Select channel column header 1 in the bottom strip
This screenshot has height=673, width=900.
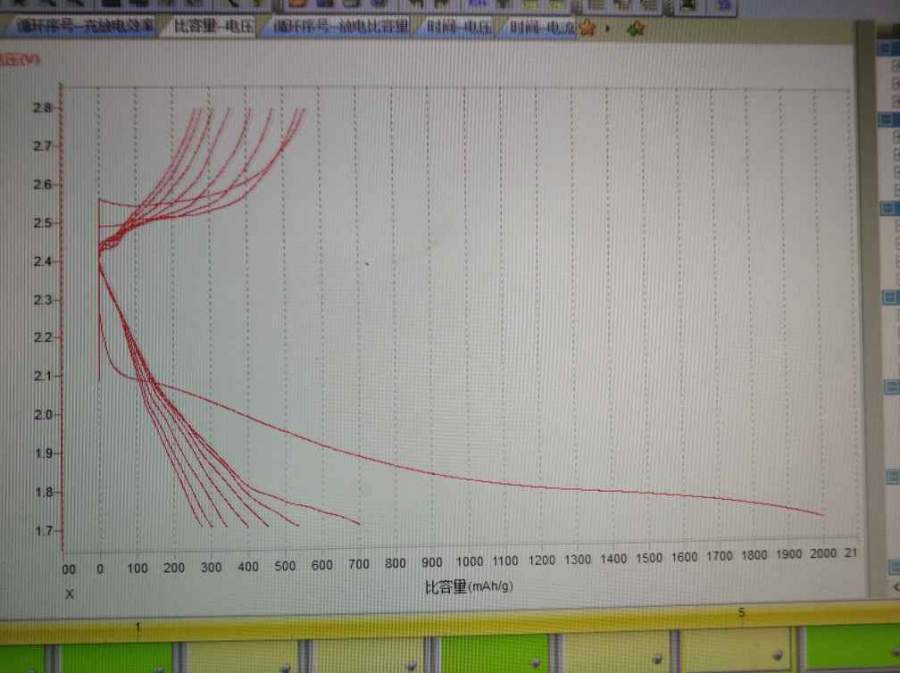(138, 627)
